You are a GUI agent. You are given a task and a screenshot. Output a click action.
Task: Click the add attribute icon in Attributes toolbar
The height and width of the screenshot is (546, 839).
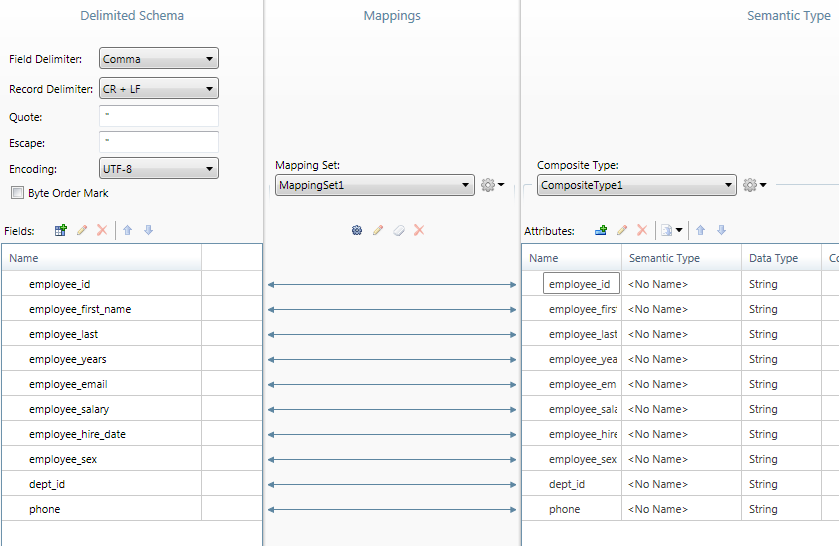[x=601, y=230]
